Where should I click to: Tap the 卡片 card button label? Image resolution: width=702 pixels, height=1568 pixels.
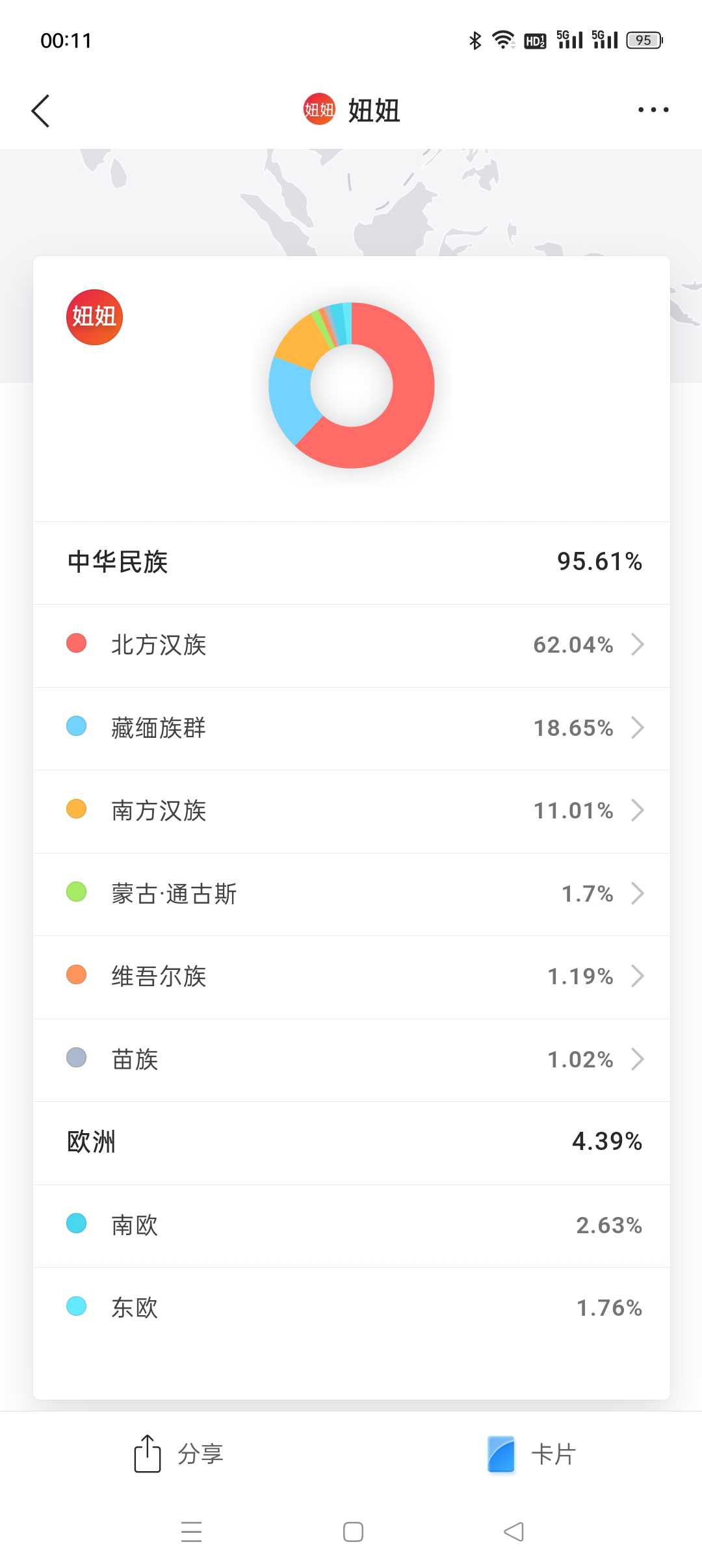pyautogui.click(x=554, y=1454)
